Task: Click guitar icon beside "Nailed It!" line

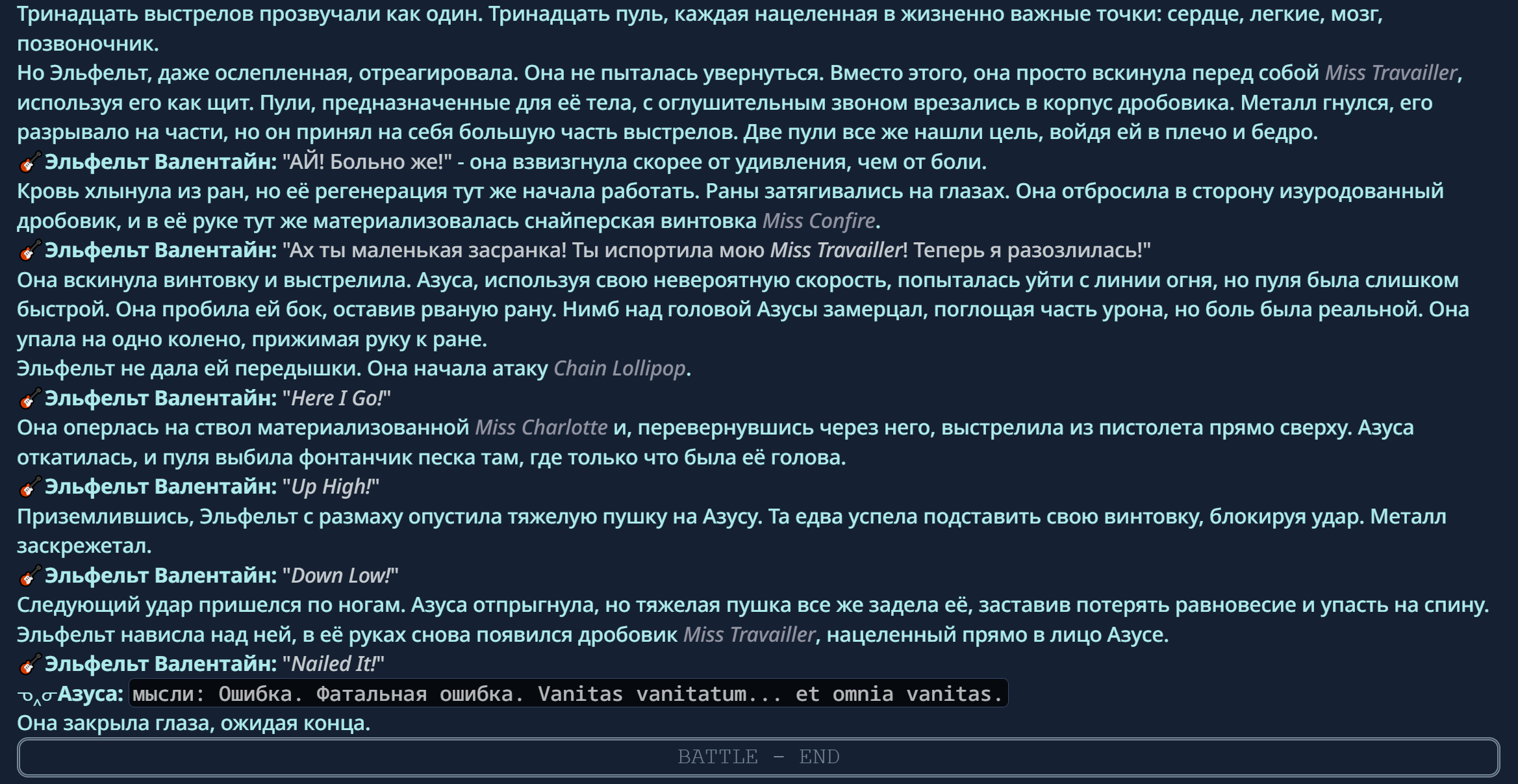Action: [x=29, y=664]
